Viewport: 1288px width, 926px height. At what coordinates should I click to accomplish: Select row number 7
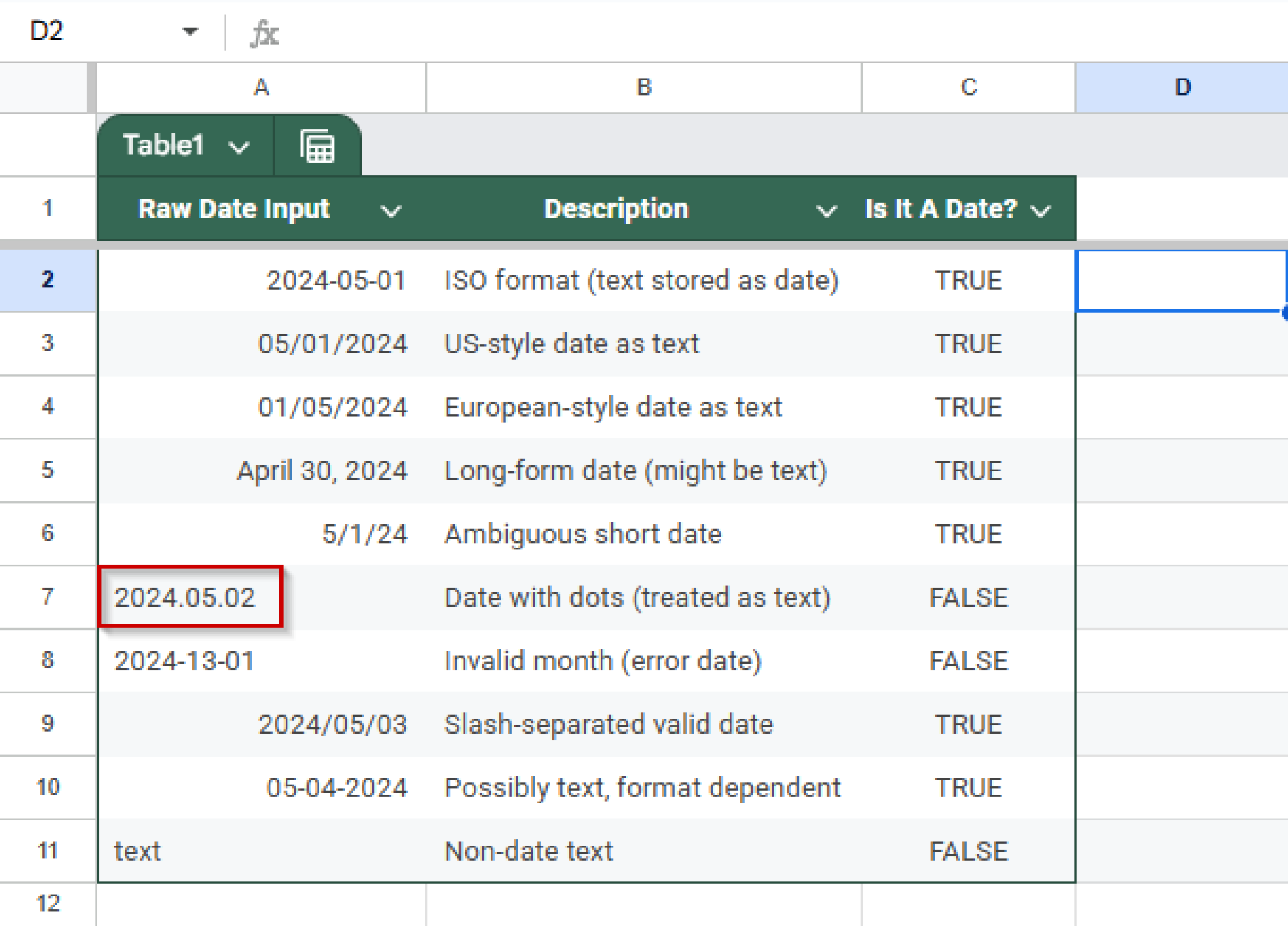[x=47, y=597]
